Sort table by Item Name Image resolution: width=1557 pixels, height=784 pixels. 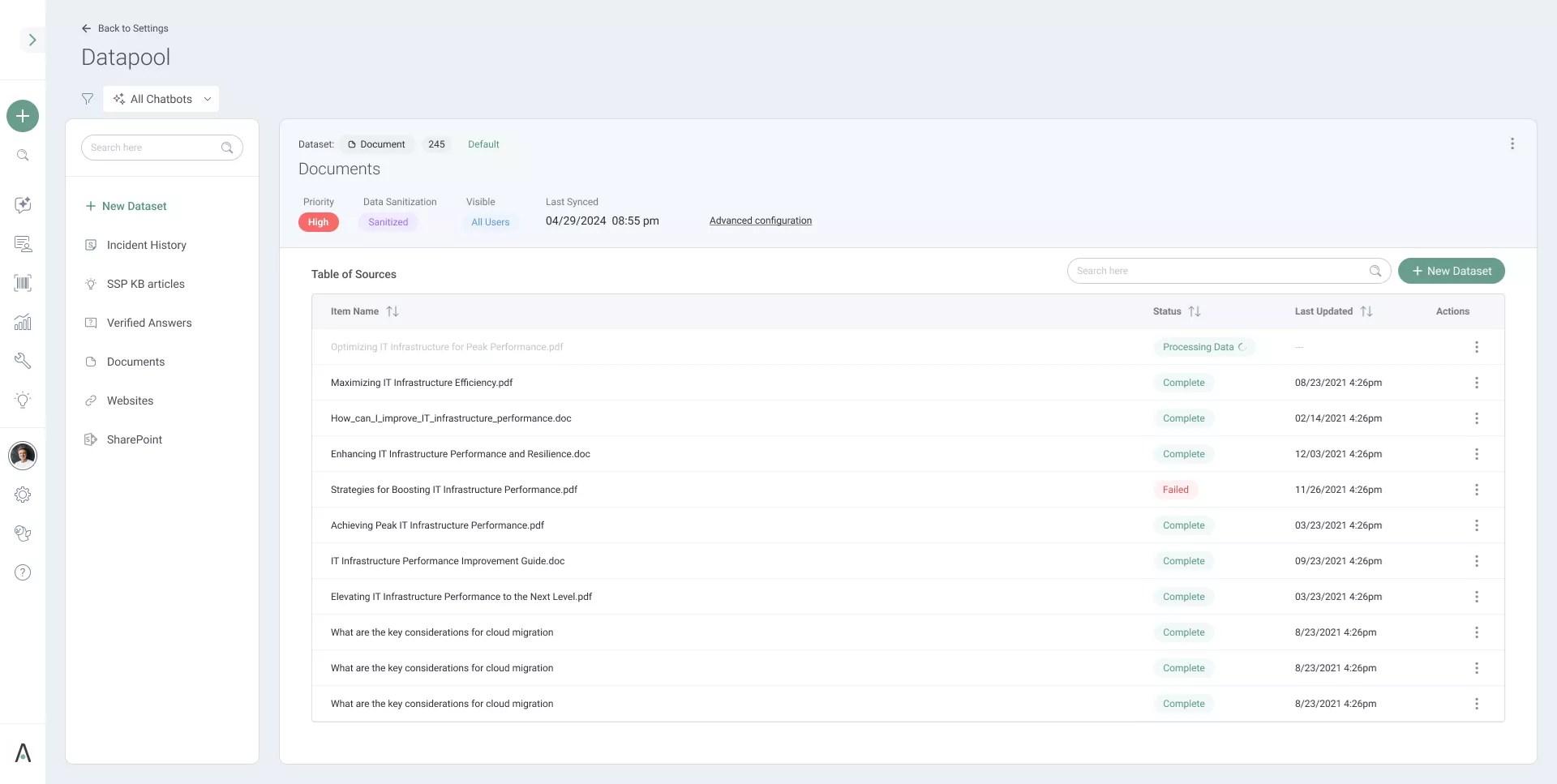[x=392, y=311]
